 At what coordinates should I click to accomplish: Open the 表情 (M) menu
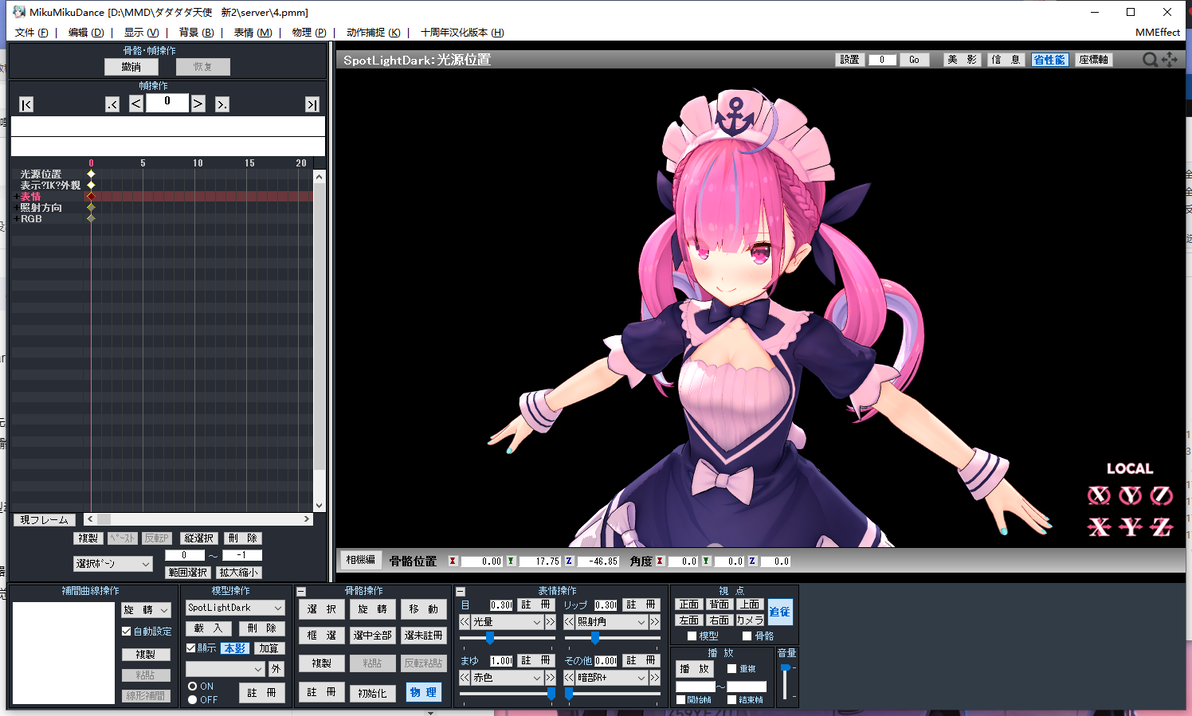[253, 32]
